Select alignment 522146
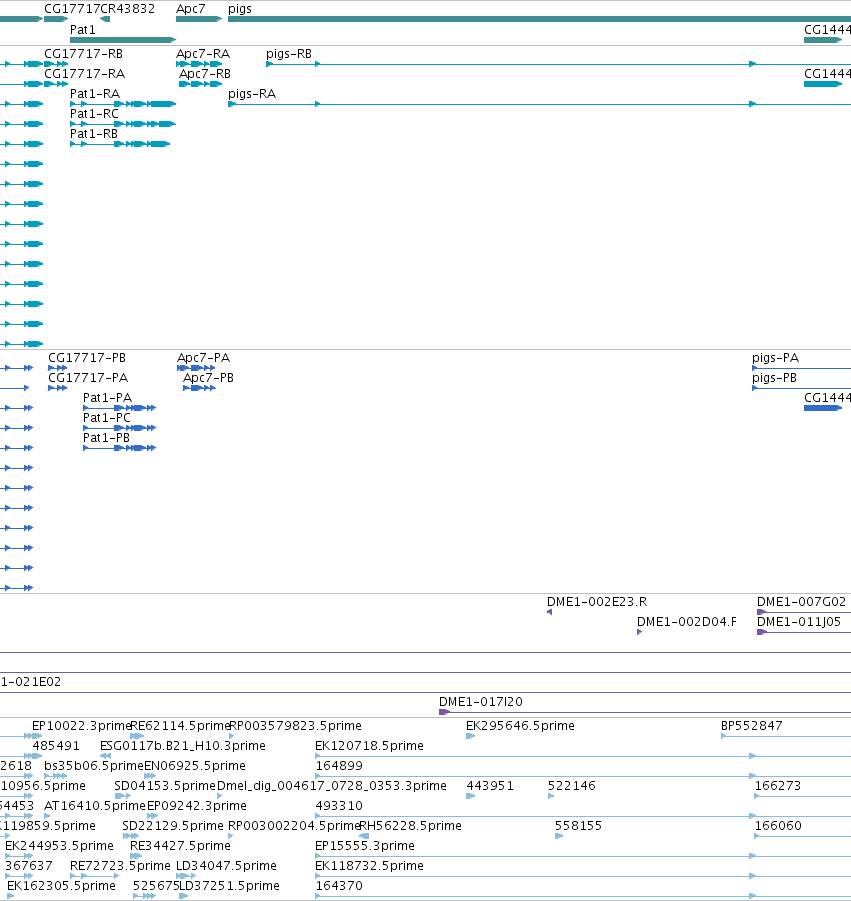Screen dimensions: 851x901 click(x=551, y=796)
